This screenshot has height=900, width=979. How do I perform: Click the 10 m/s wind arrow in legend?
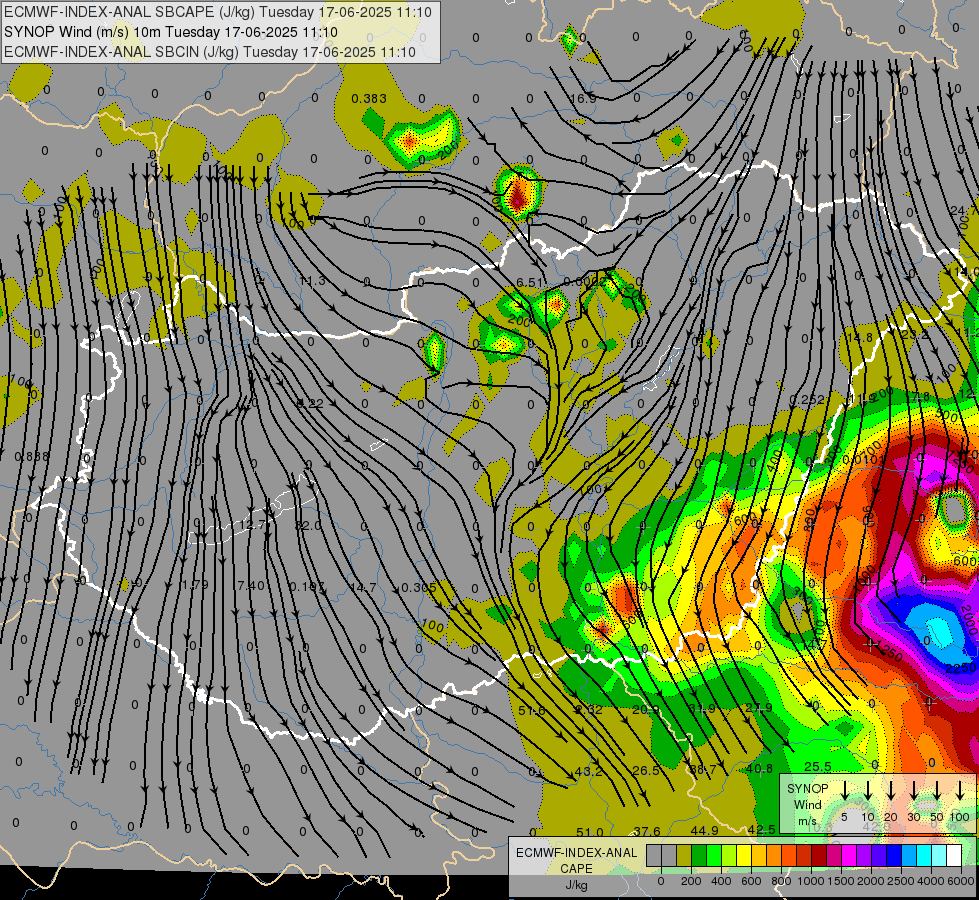868,791
